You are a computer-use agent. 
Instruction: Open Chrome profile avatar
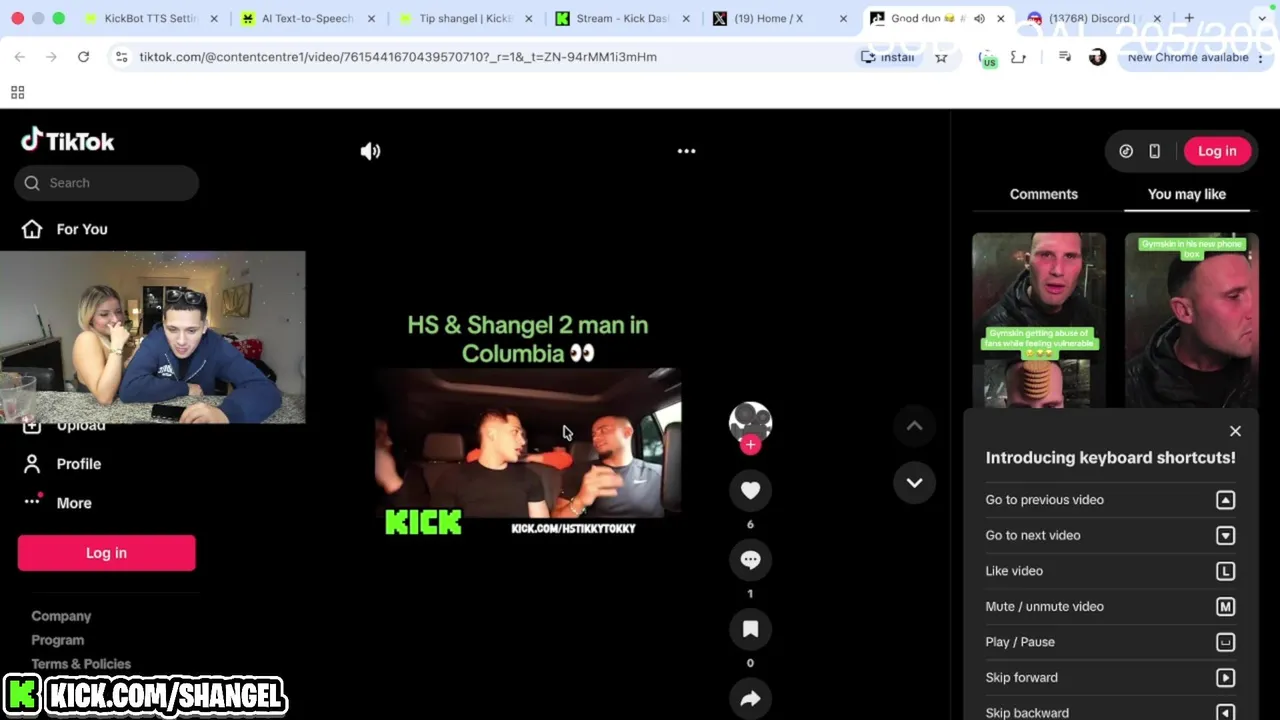click(1097, 57)
